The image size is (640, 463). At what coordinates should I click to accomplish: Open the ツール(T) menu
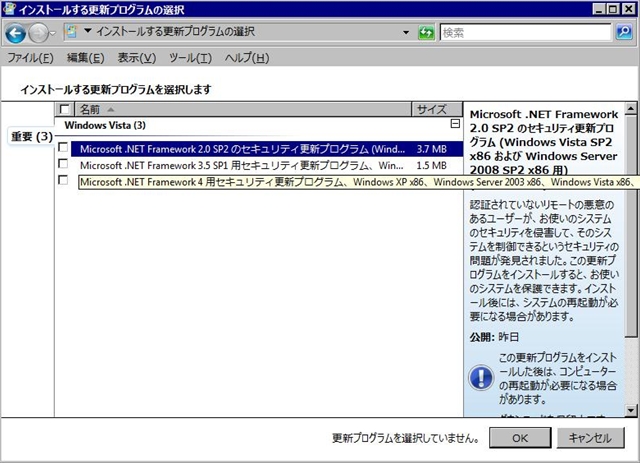pyautogui.click(x=190, y=58)
